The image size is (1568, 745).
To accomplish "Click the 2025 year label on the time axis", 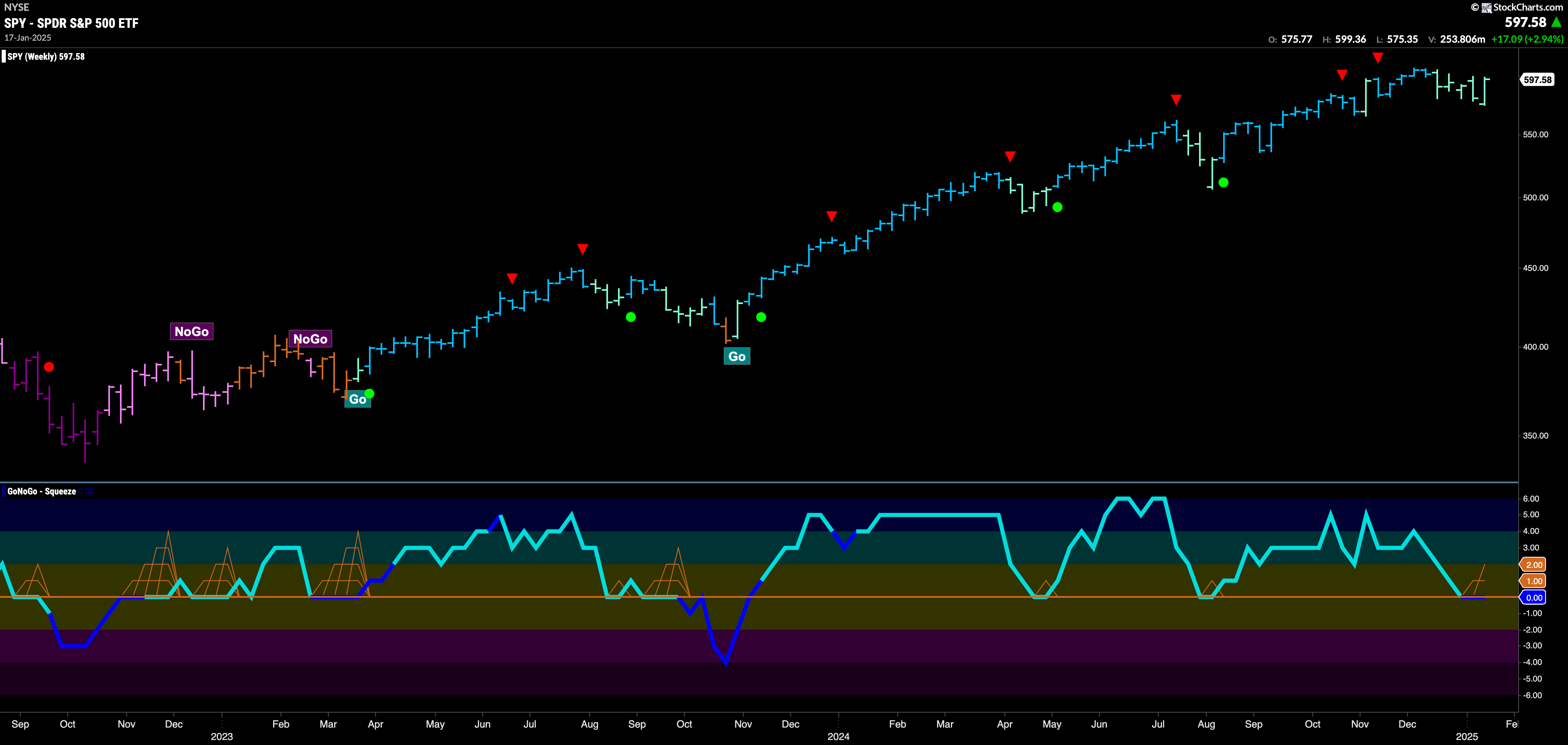I will click(1467, 736).
